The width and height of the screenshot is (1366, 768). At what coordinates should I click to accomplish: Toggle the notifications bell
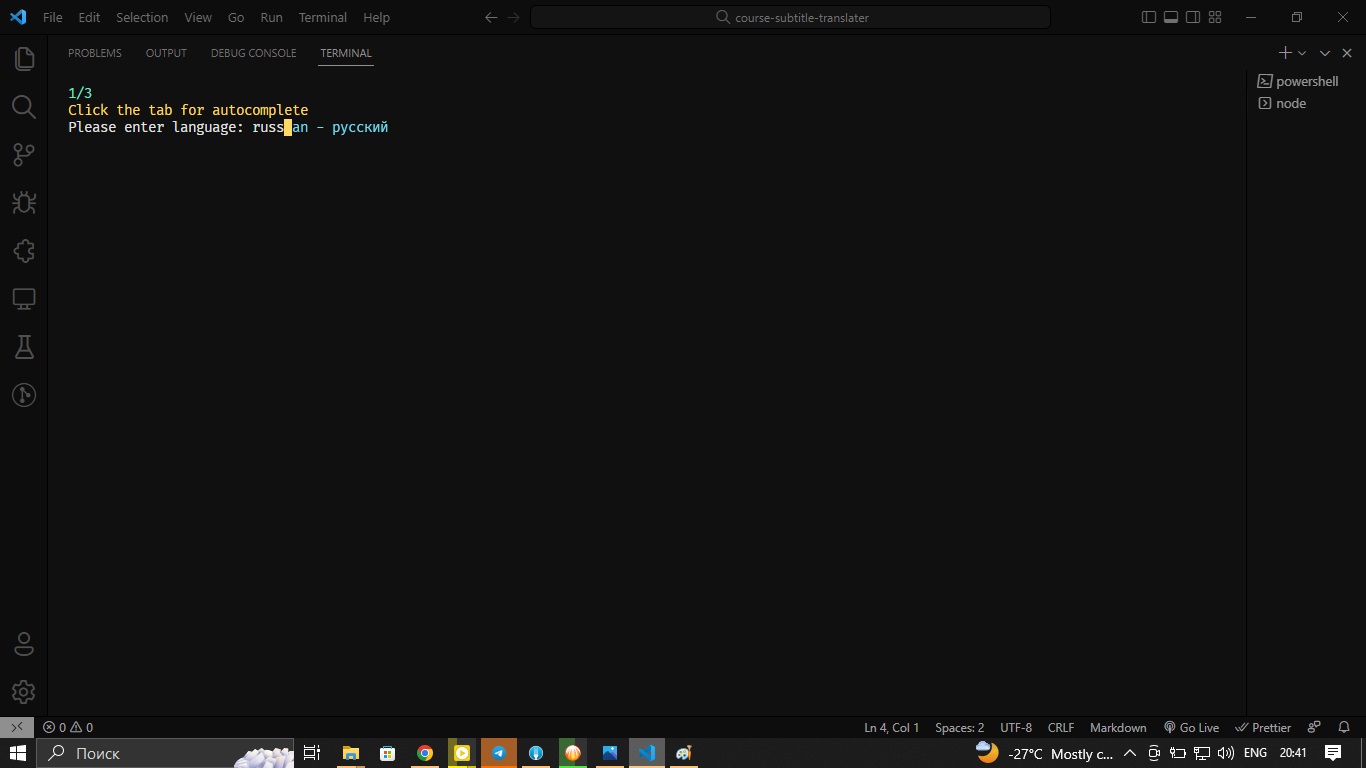[1343, 727]
